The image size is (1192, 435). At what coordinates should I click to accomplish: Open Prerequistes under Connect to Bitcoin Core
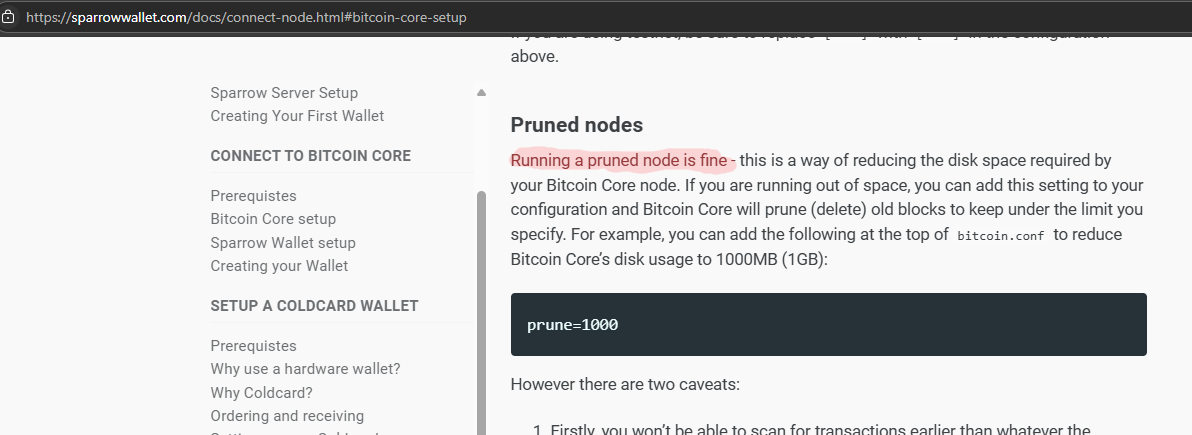tap(253, 196)
